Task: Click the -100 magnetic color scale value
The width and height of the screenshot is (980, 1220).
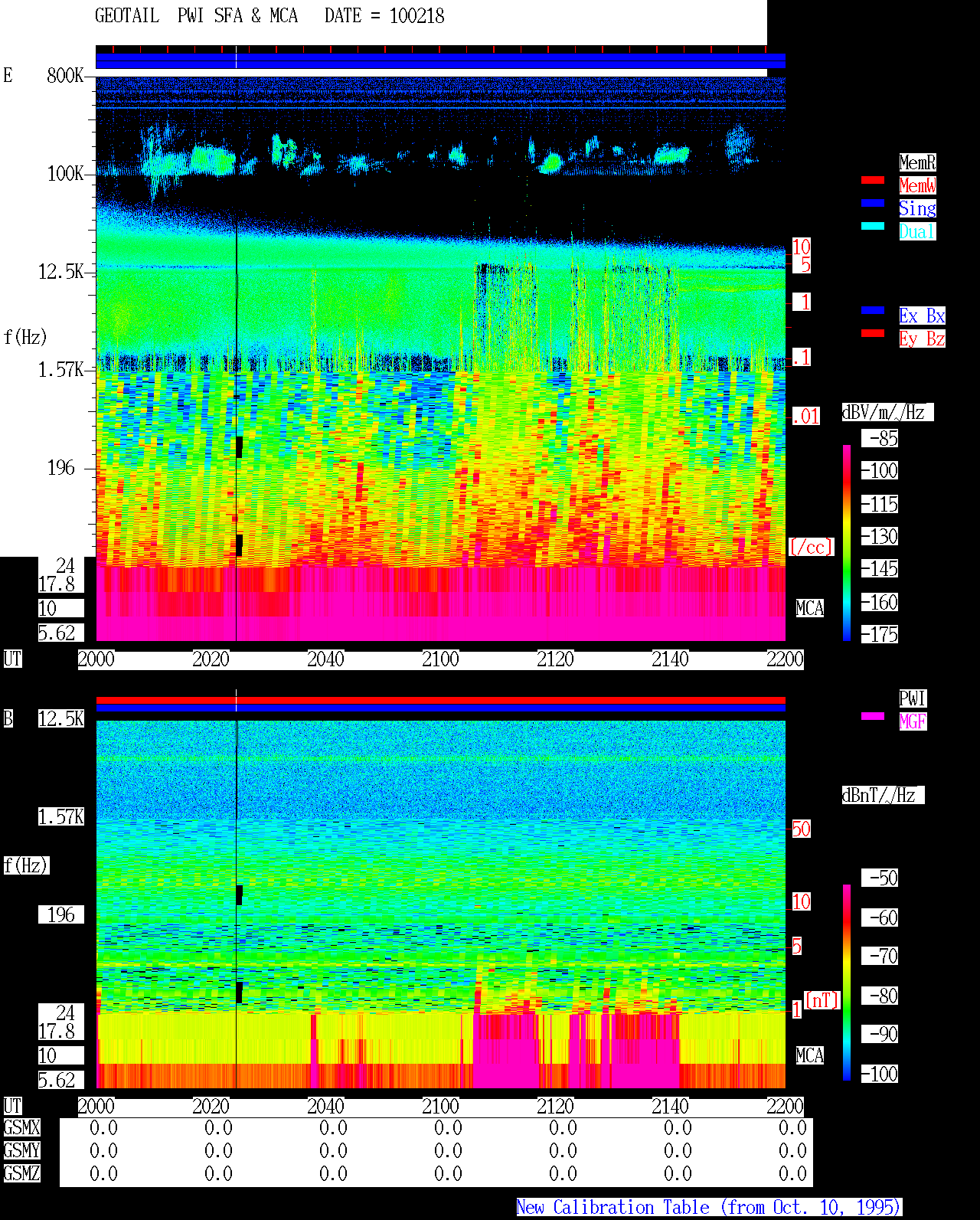Action: click(x=880, y=1074)
